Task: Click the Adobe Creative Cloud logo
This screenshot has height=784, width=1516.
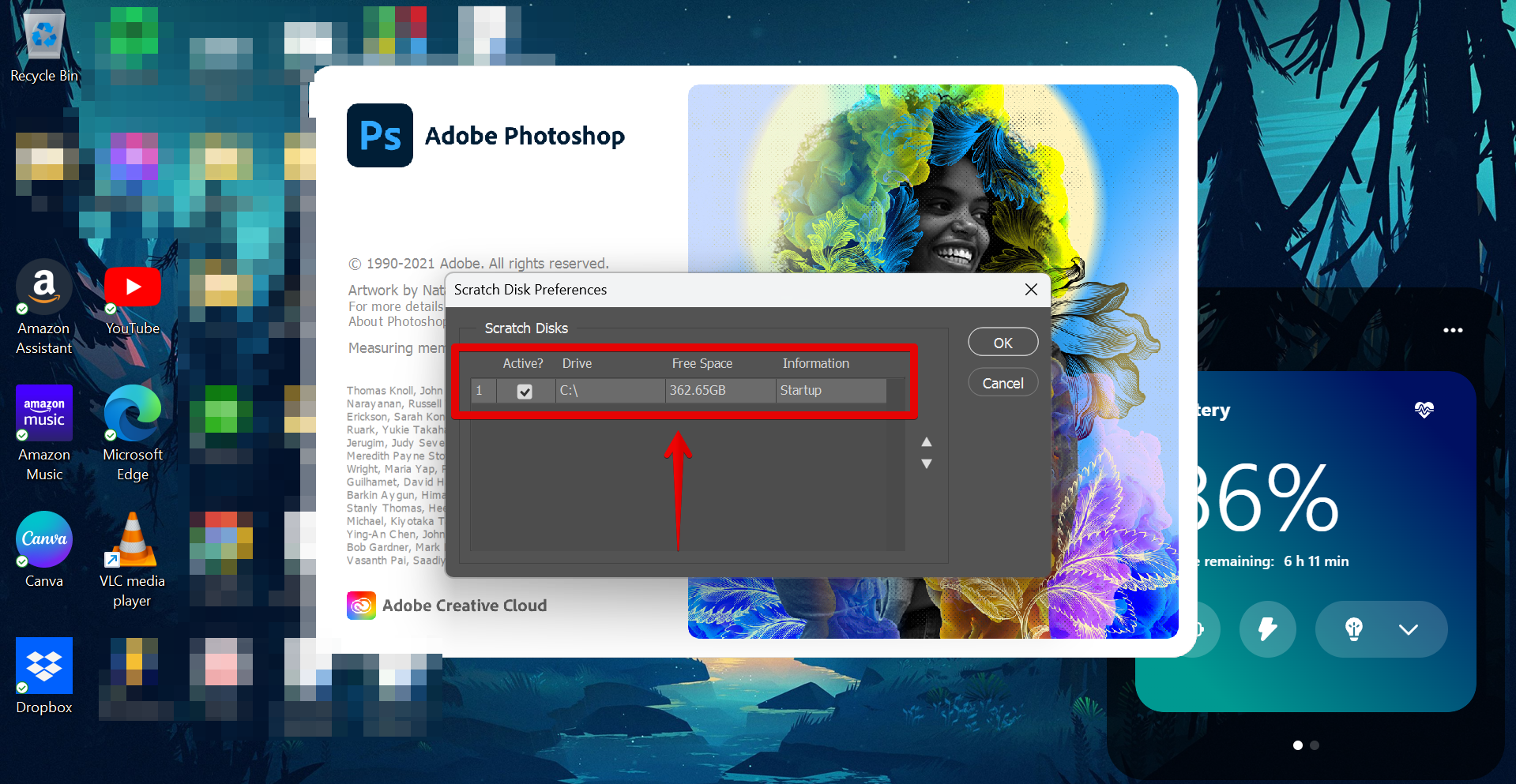Action: point(361,606)
